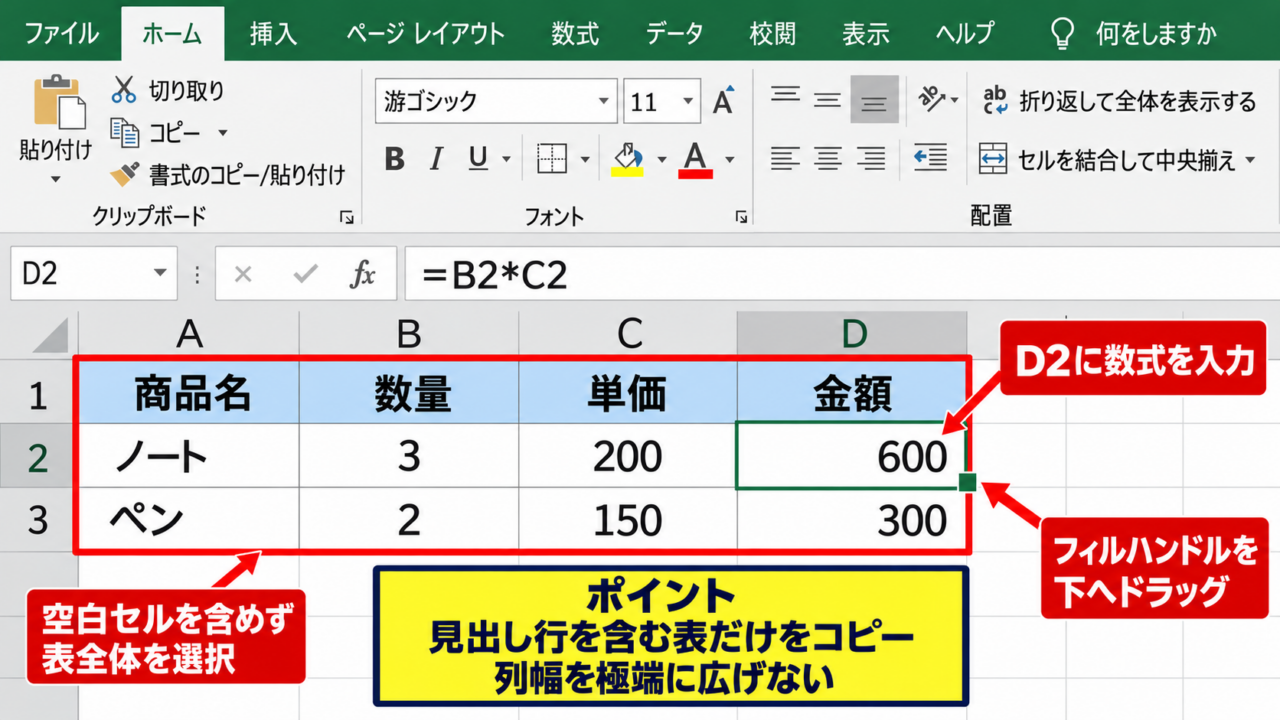Select bottom align button
The width and height of the screenshot is (1280, 720).
[874, 99]
